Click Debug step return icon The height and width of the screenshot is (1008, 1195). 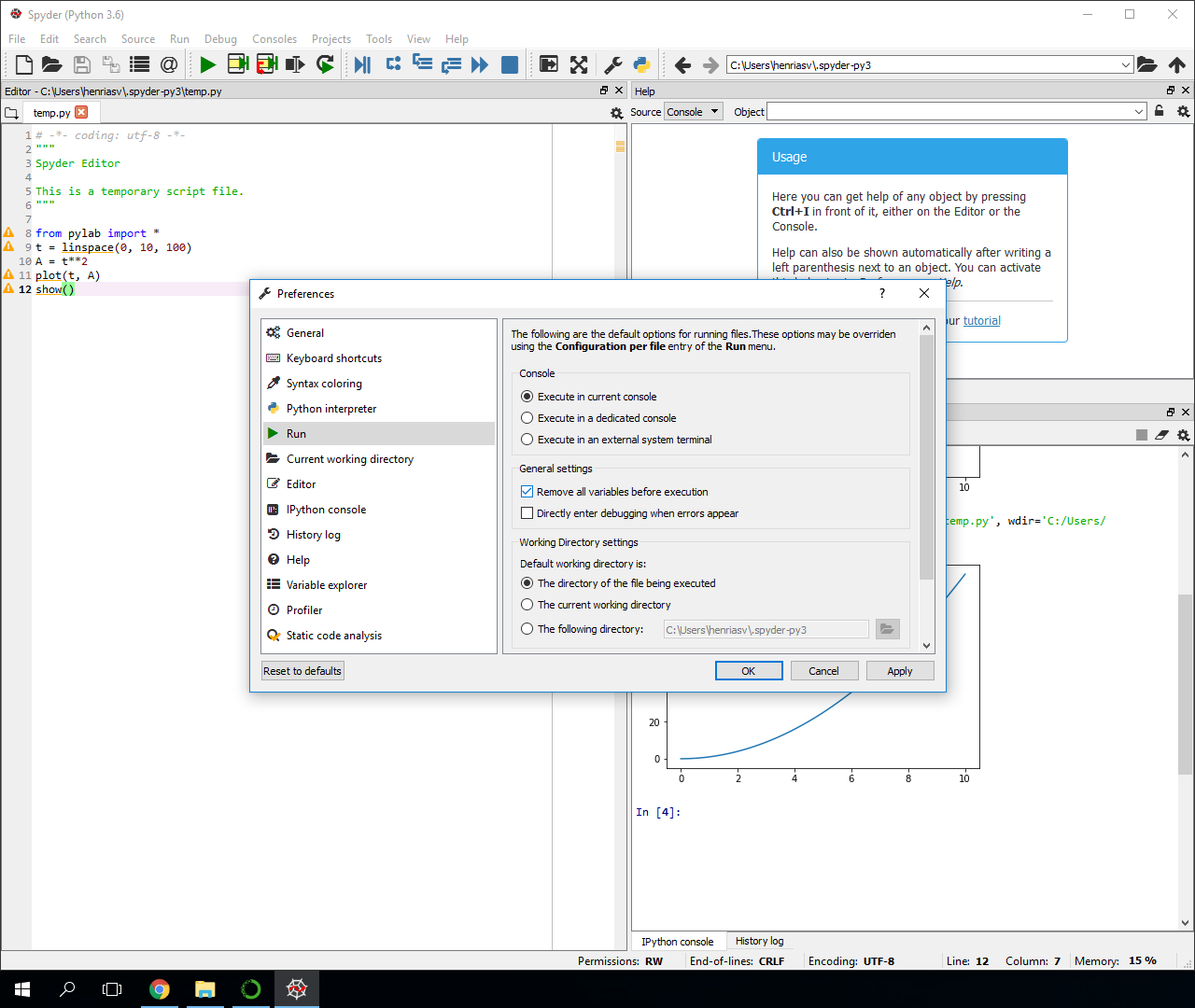point(451,64)
